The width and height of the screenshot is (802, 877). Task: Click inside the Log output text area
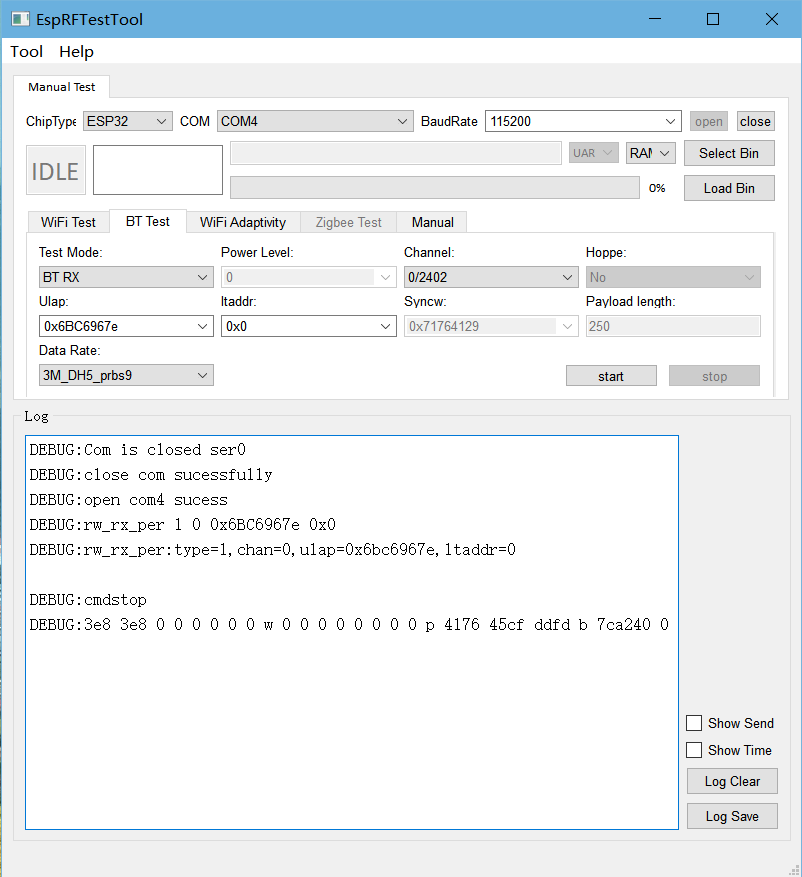351,720
